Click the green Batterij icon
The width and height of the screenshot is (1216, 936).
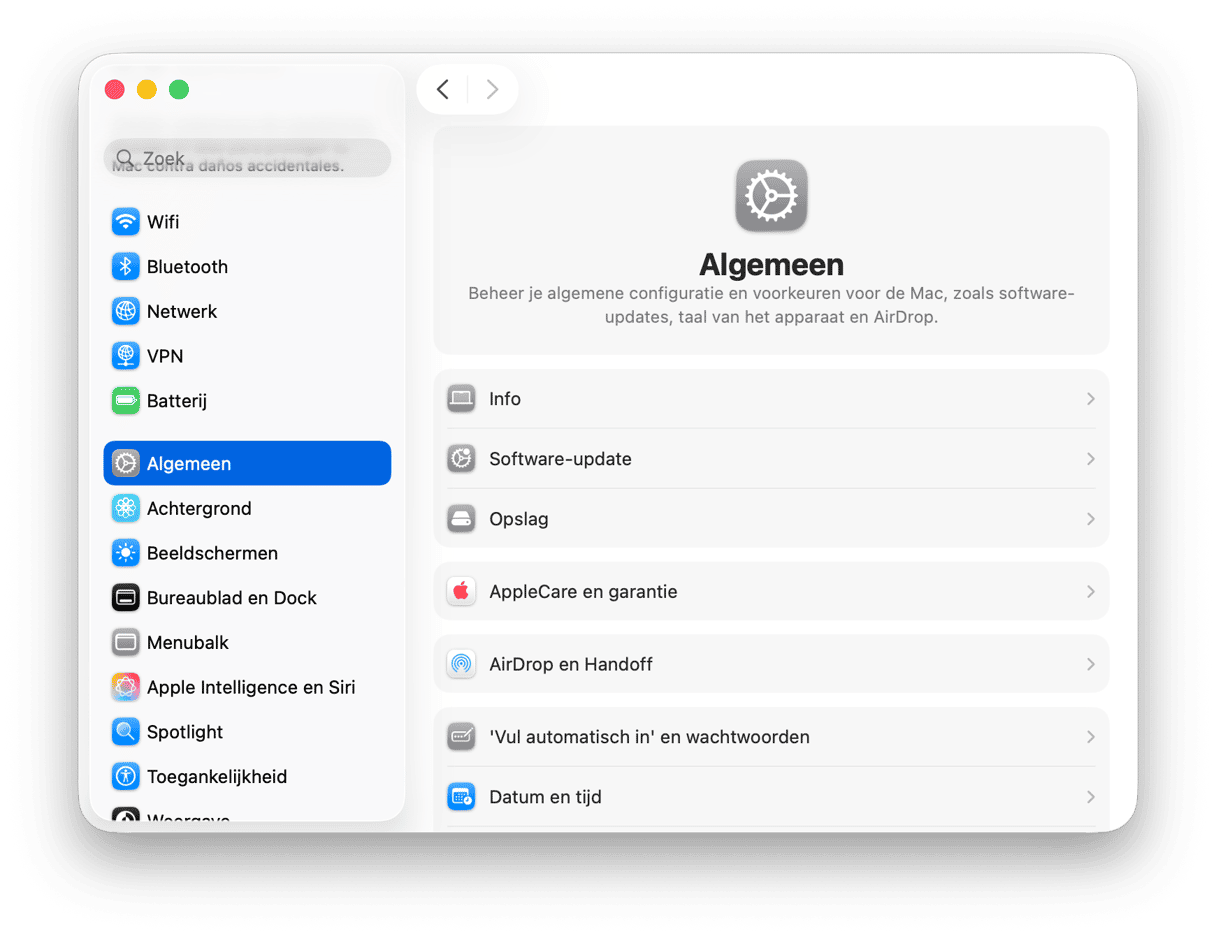tap(125, 401)
